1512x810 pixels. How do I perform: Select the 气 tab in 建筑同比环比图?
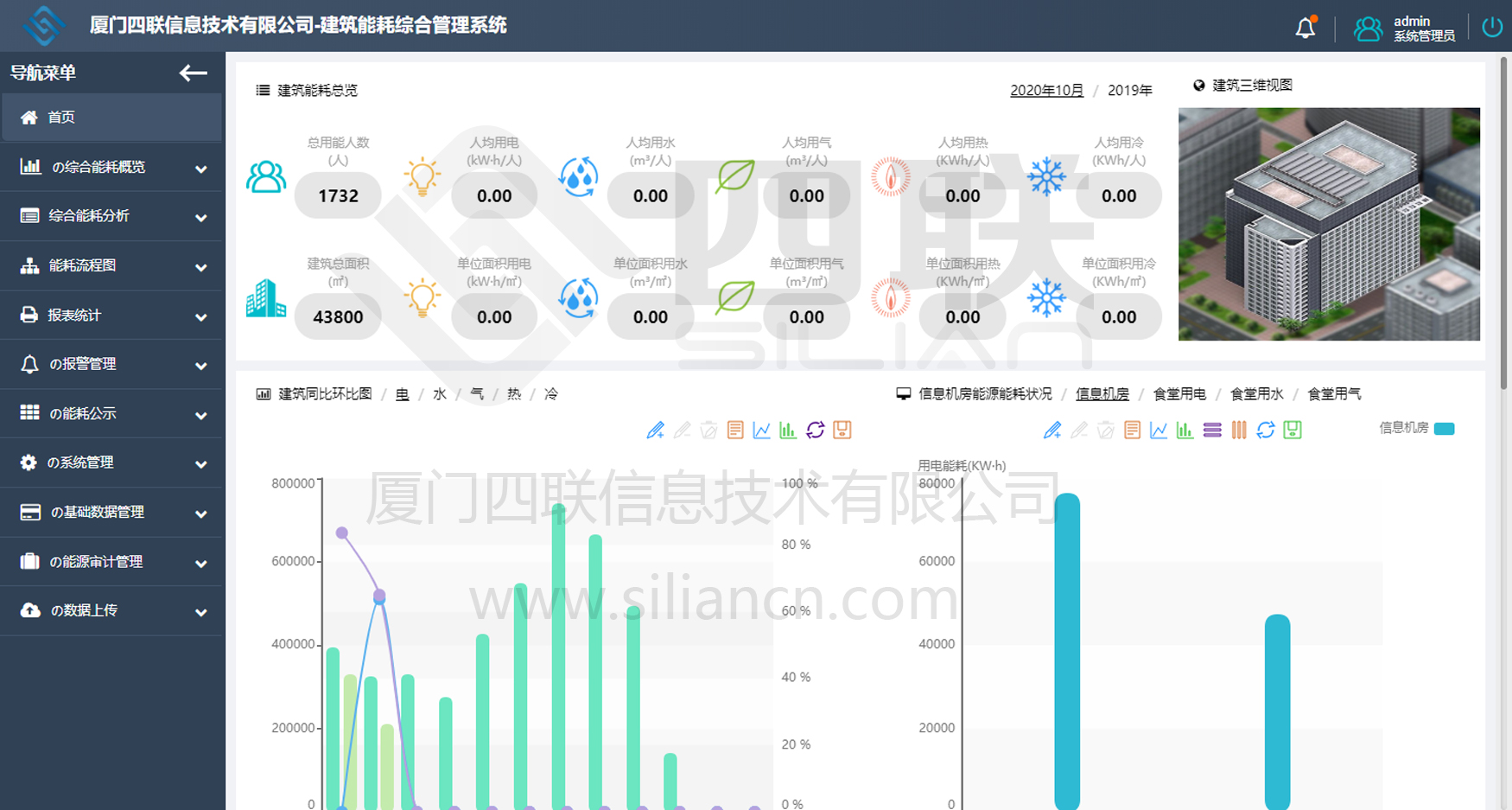coord(477,394)
